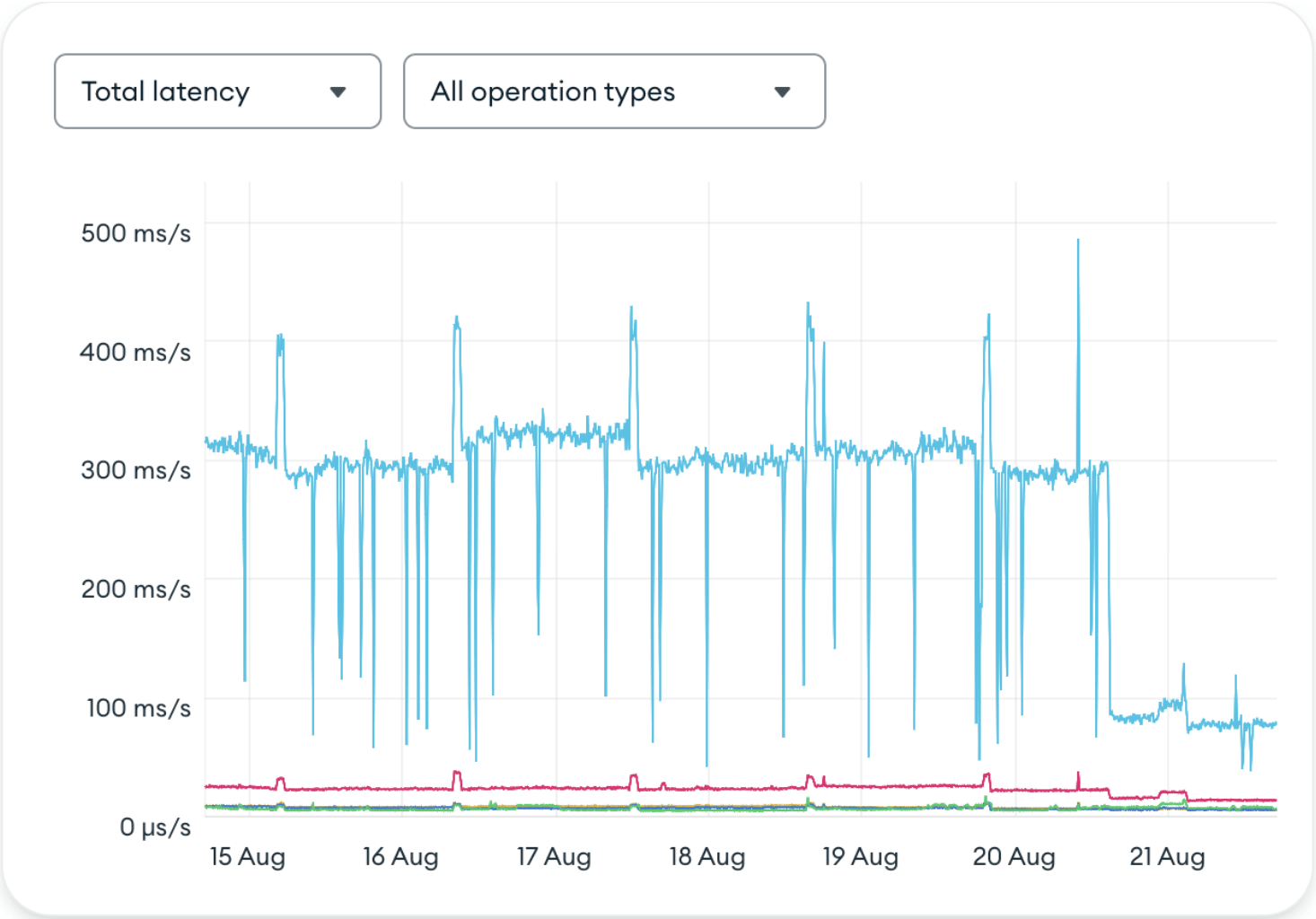Click the 0 µs/s y-axis label
The height and width of the screenshot is (919, 1316).
coord(155,827)
